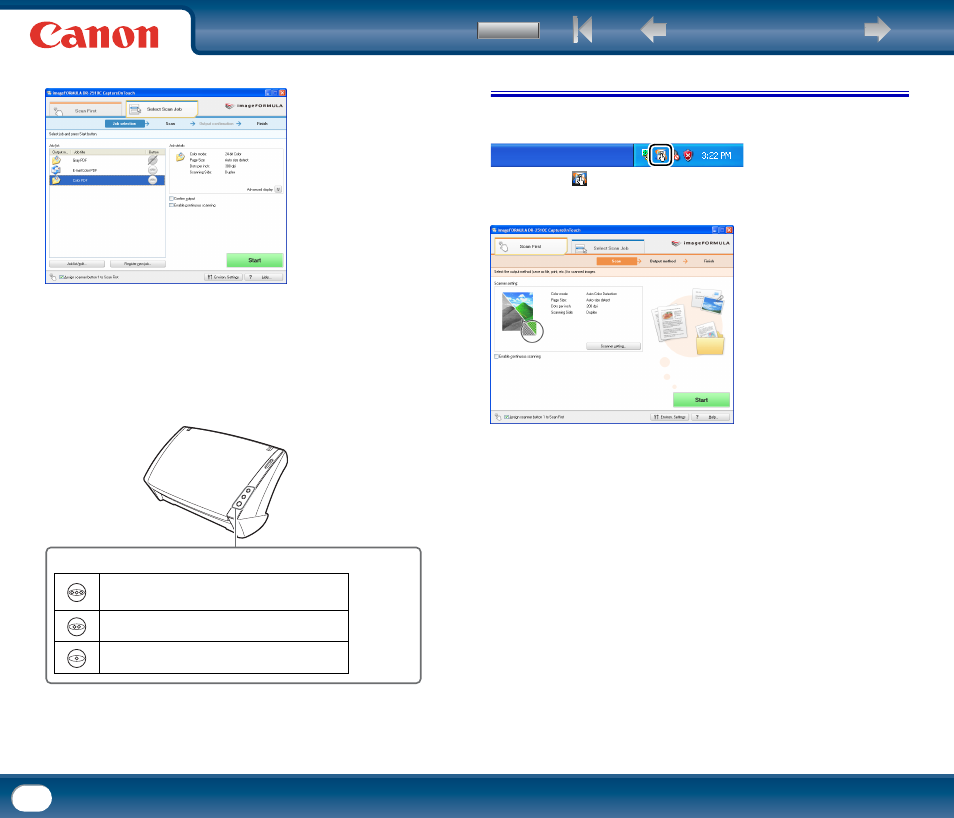954x818 pixels.
Task: Click the two-dot job button icon in table
Action: click(x=77, y=626)
